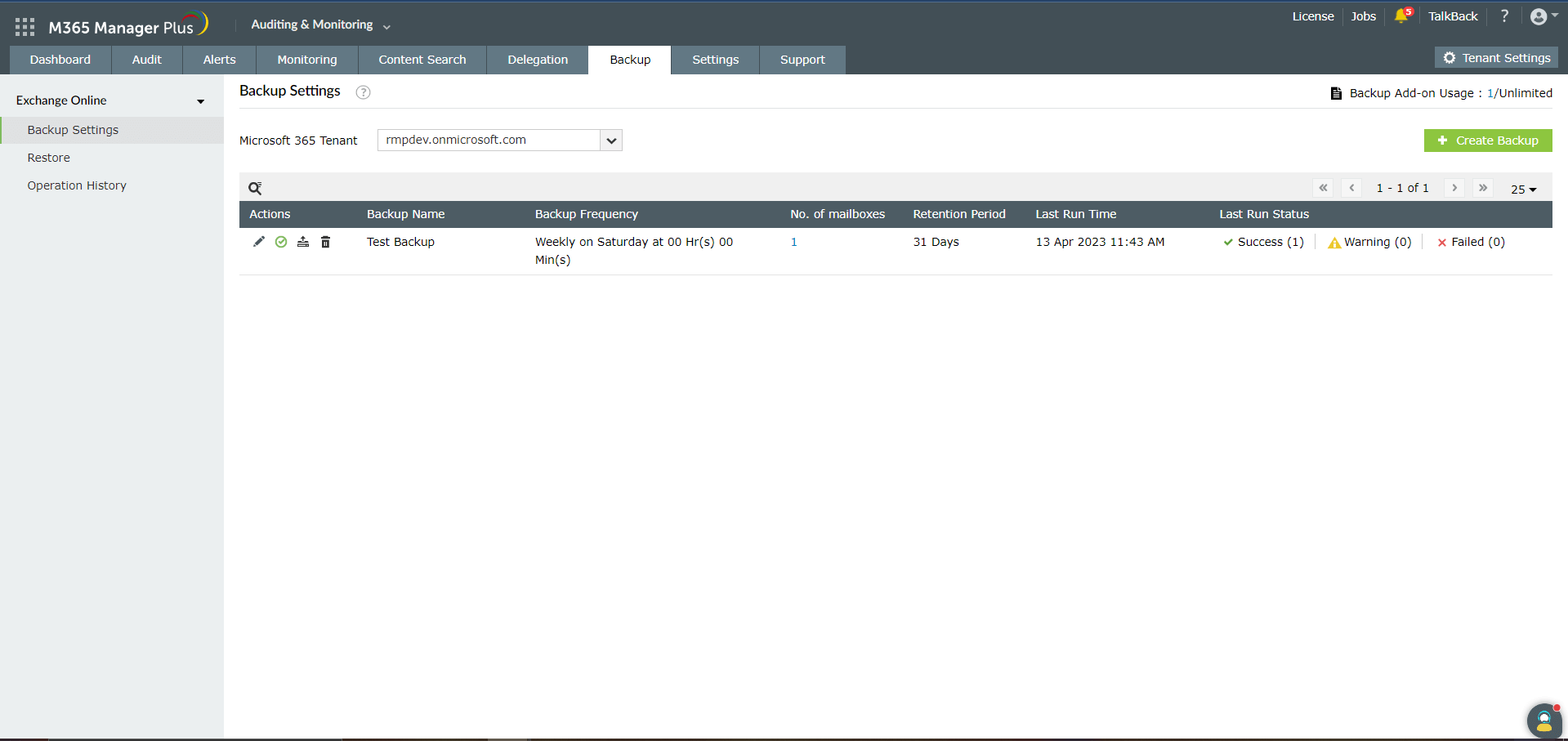Click the Backup Name column header
The width and height of the screenshot is (1568, 741).
406,214
